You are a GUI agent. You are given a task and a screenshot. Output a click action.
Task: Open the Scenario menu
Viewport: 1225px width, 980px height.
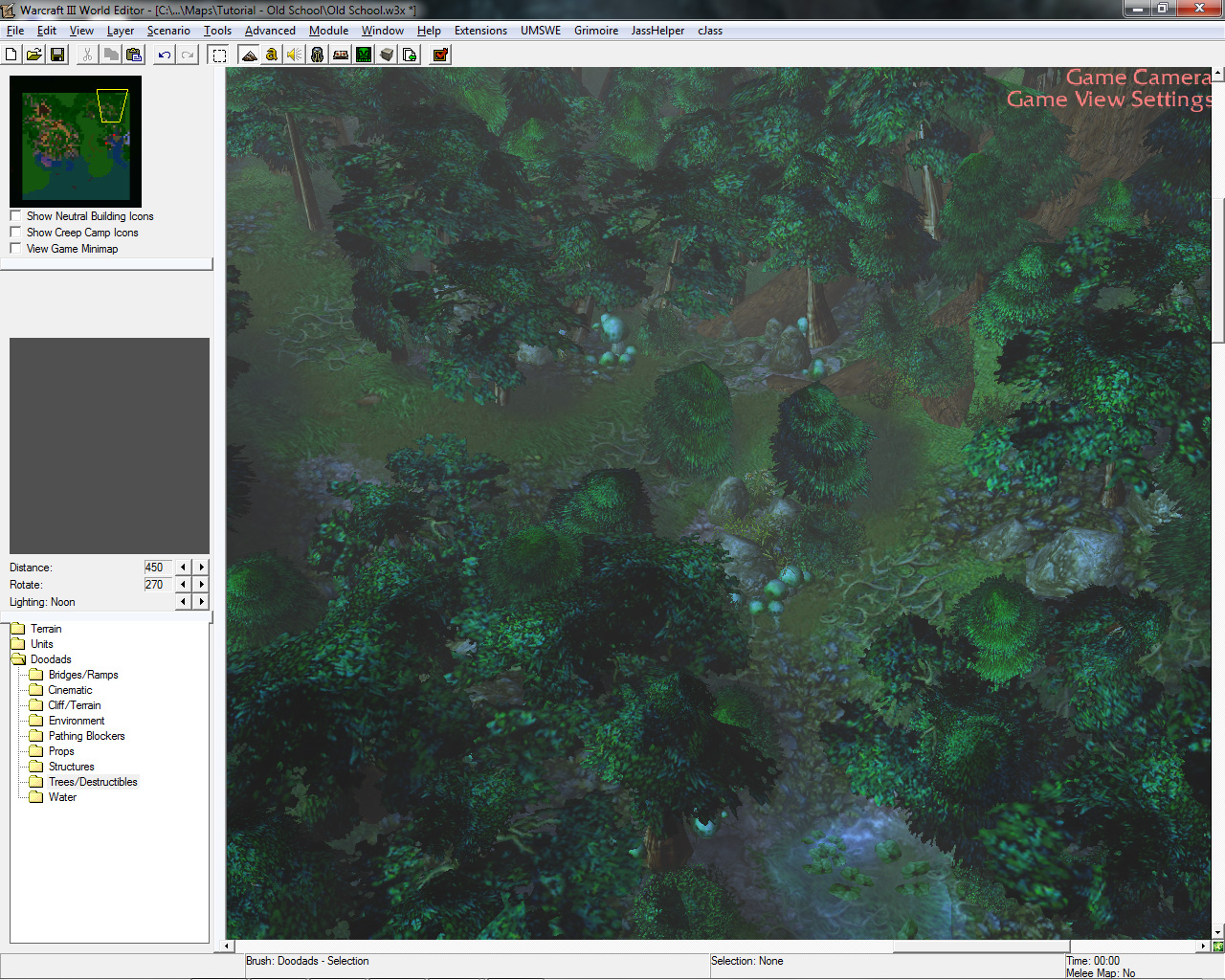click(x=168, y=31)
